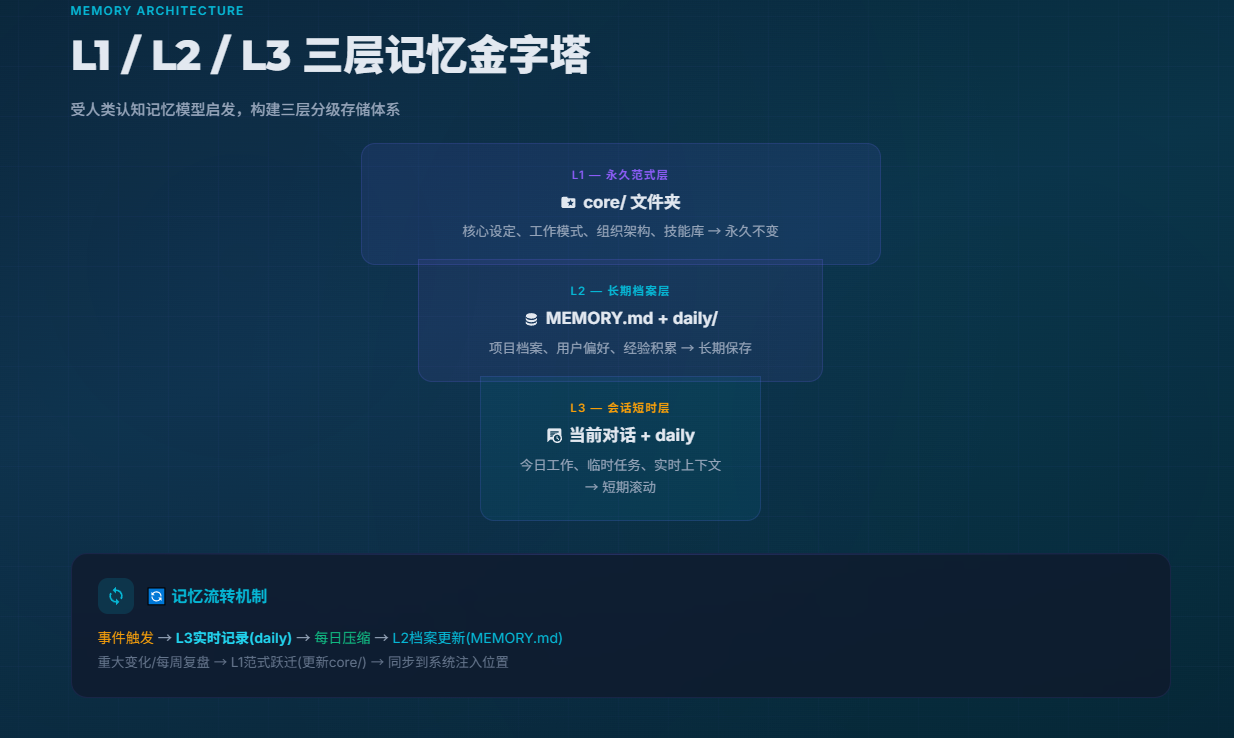This screenshot has width=1234, height=738.
Task: Click the 当前对话 + daily heading
Action: pos(632,436)
